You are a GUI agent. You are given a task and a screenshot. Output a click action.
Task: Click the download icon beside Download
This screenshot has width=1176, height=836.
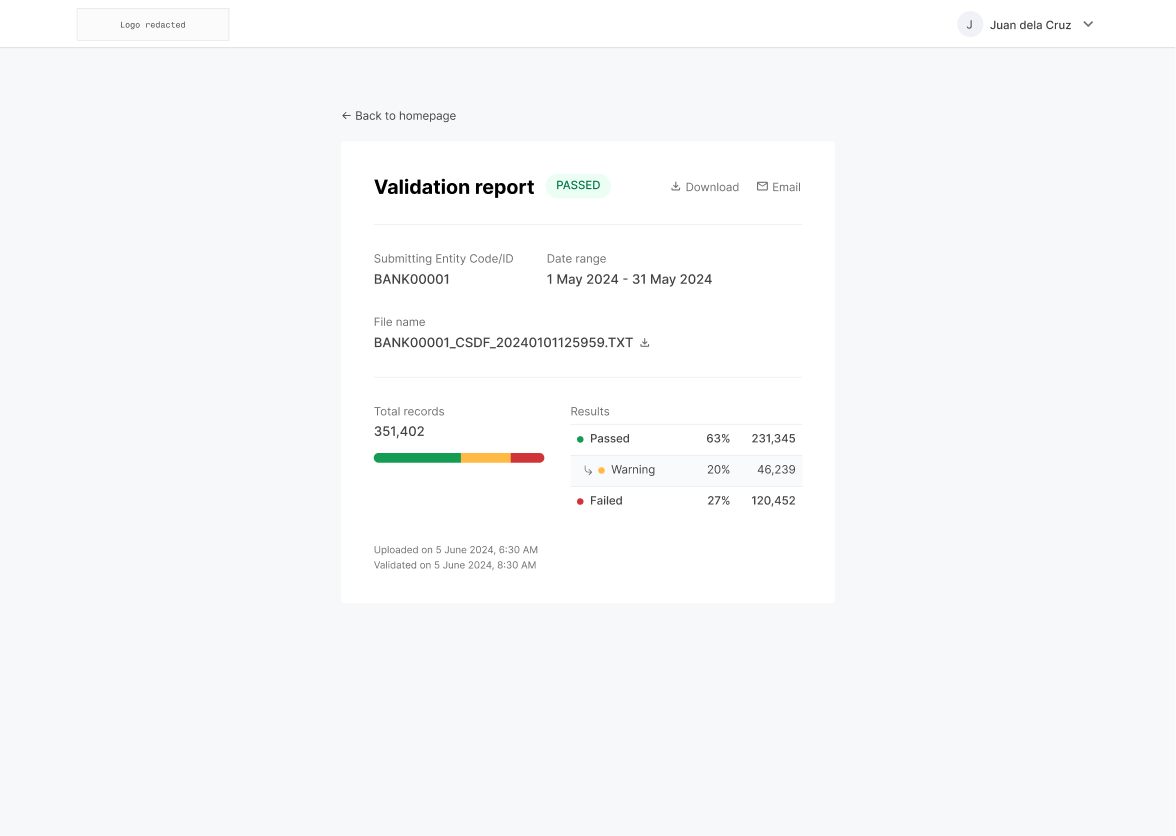(676, 186)
